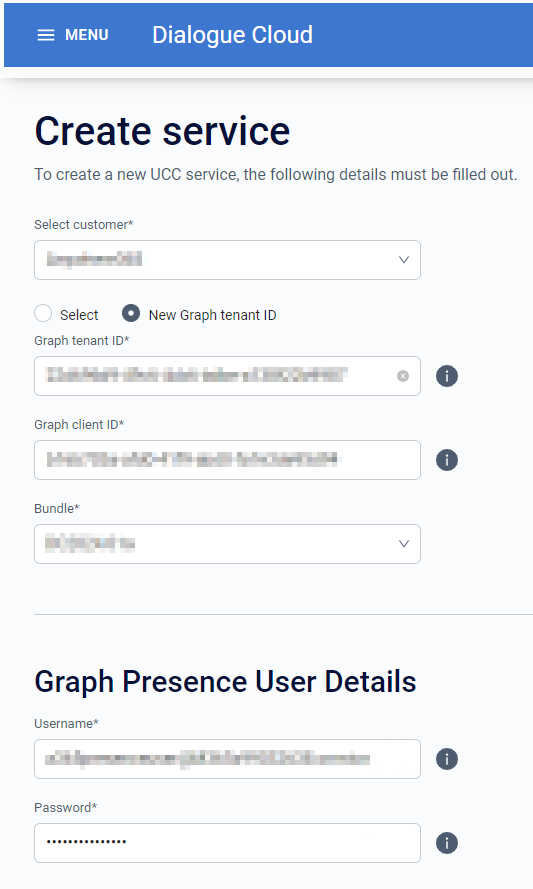Click the New Graph tenant ID label

213,315
